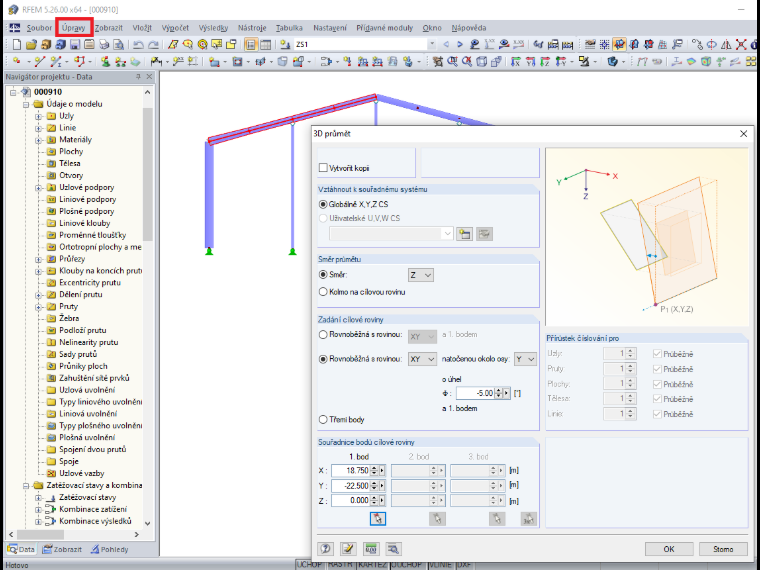Click the Open file folder icon
This screenshot has width=760, height=570.
32,45
